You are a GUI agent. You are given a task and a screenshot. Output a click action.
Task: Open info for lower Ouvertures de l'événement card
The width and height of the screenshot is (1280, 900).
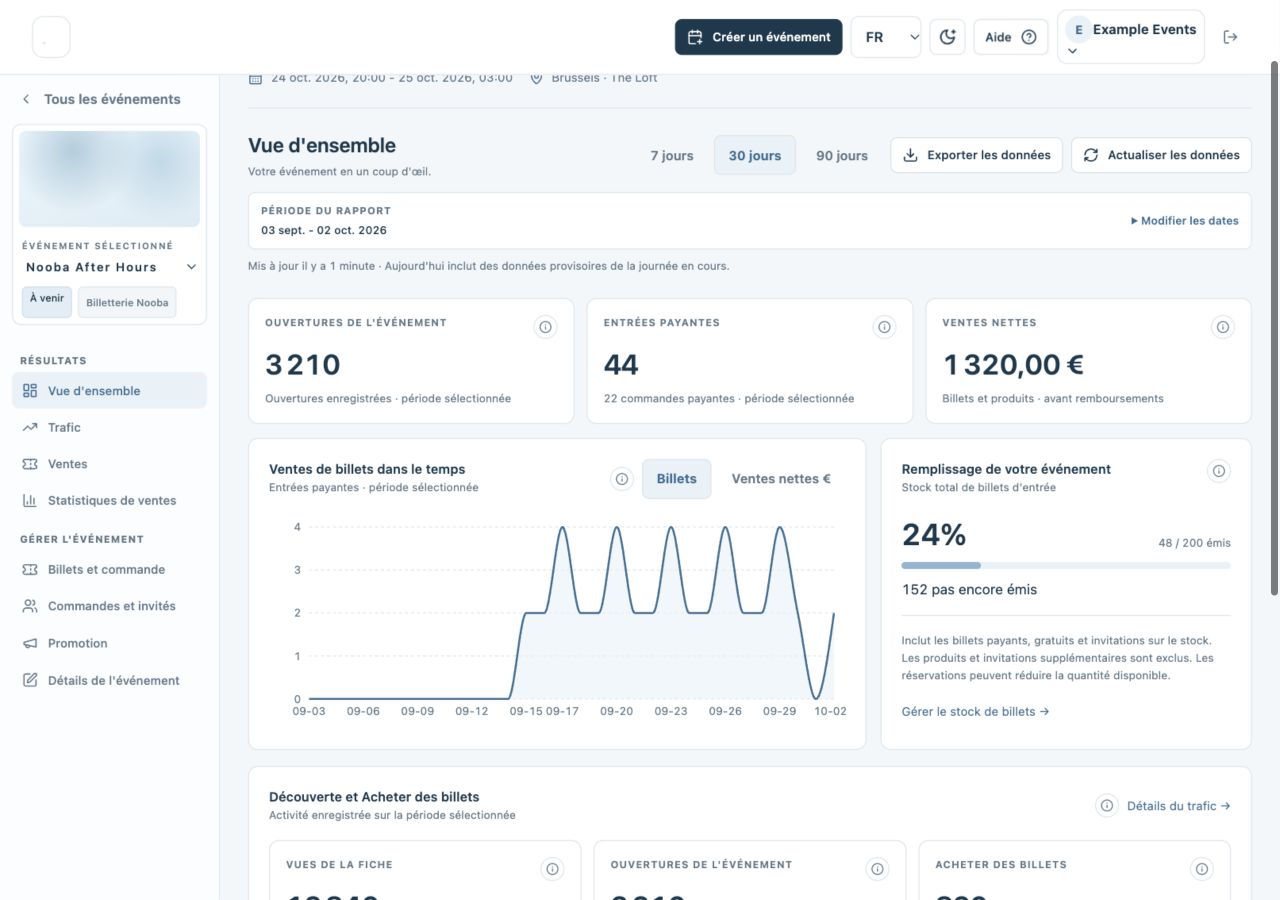[x=877, y=869]
